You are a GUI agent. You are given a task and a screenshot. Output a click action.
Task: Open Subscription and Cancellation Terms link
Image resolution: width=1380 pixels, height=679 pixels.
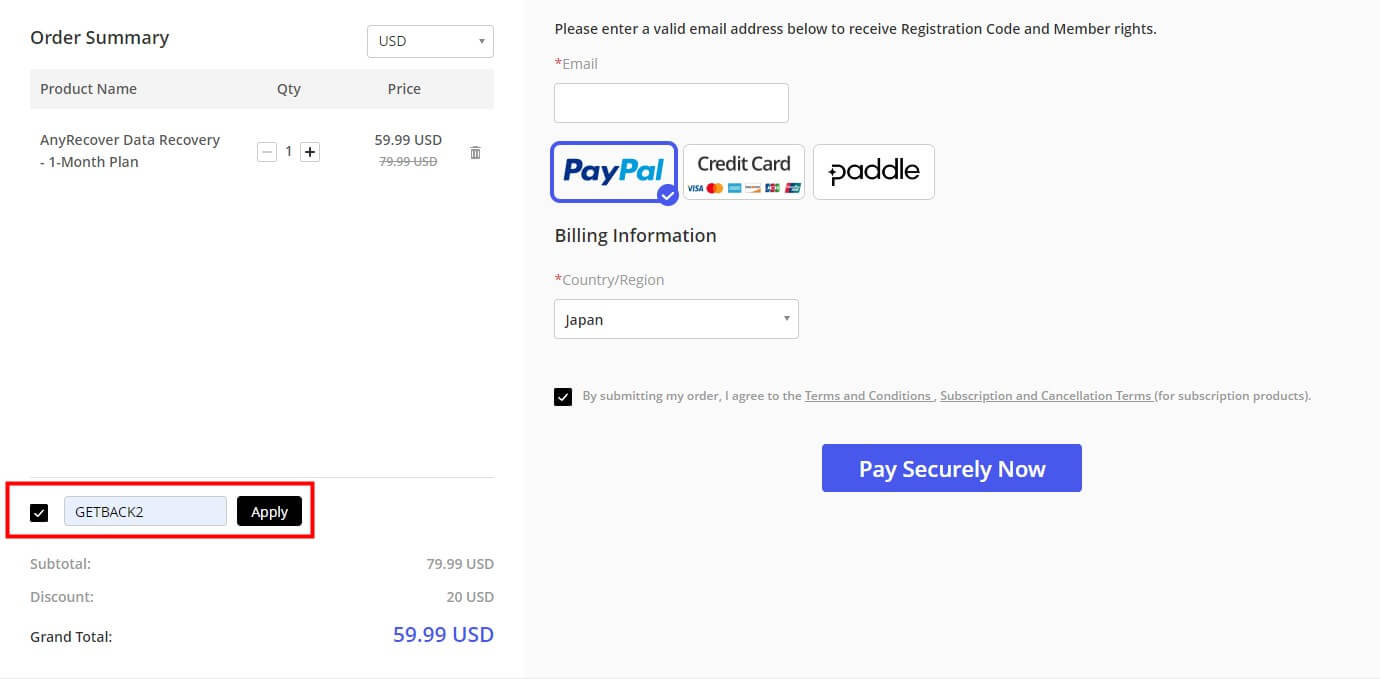tap(1046, 395)
